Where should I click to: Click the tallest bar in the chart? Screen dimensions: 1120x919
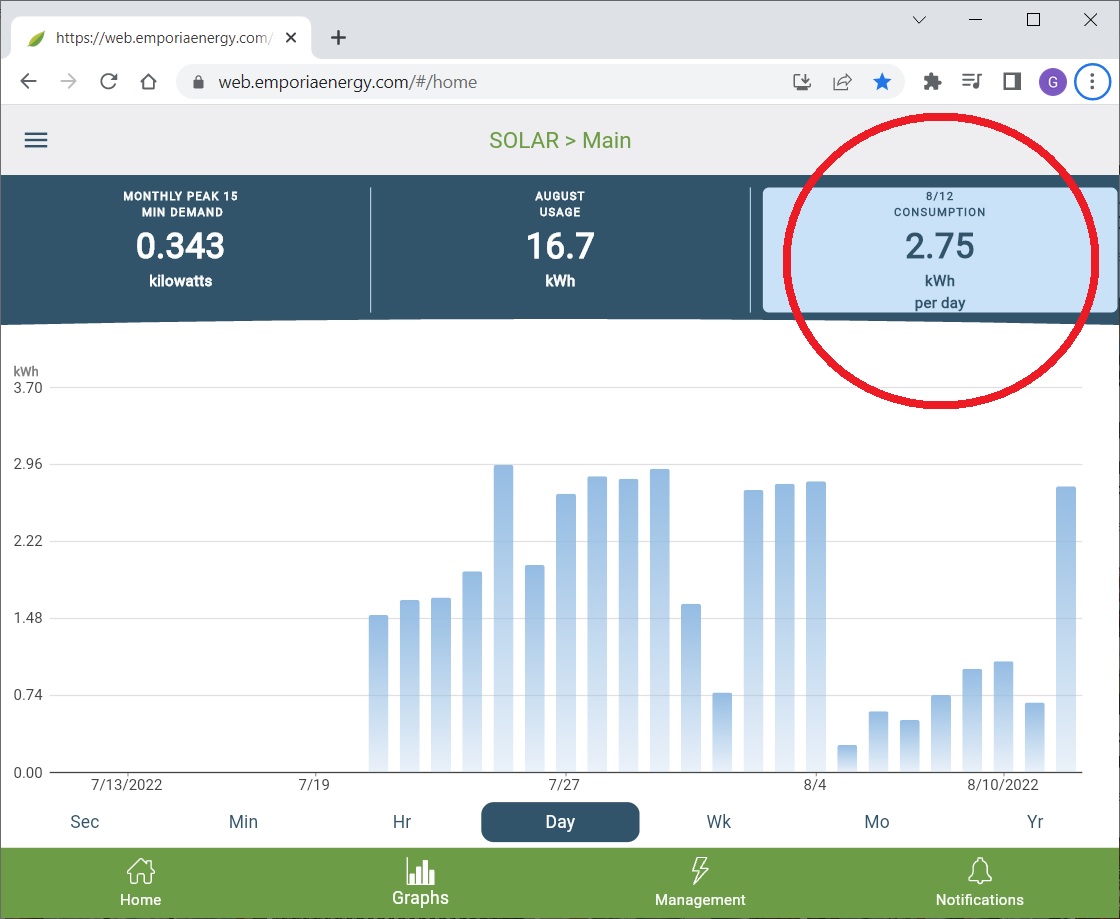[x=503, y=620]
